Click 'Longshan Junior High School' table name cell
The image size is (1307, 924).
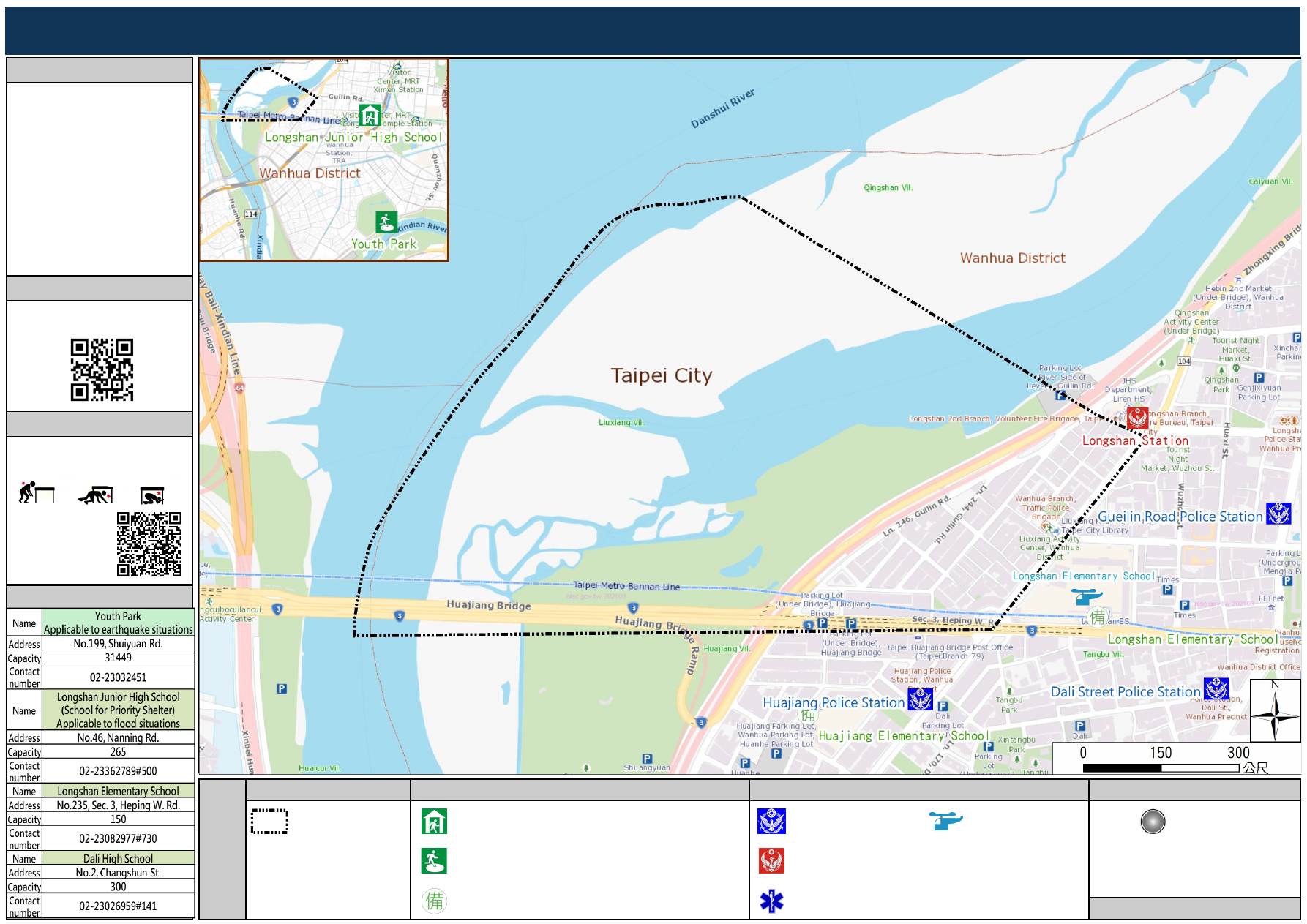(x=118, y=710)
